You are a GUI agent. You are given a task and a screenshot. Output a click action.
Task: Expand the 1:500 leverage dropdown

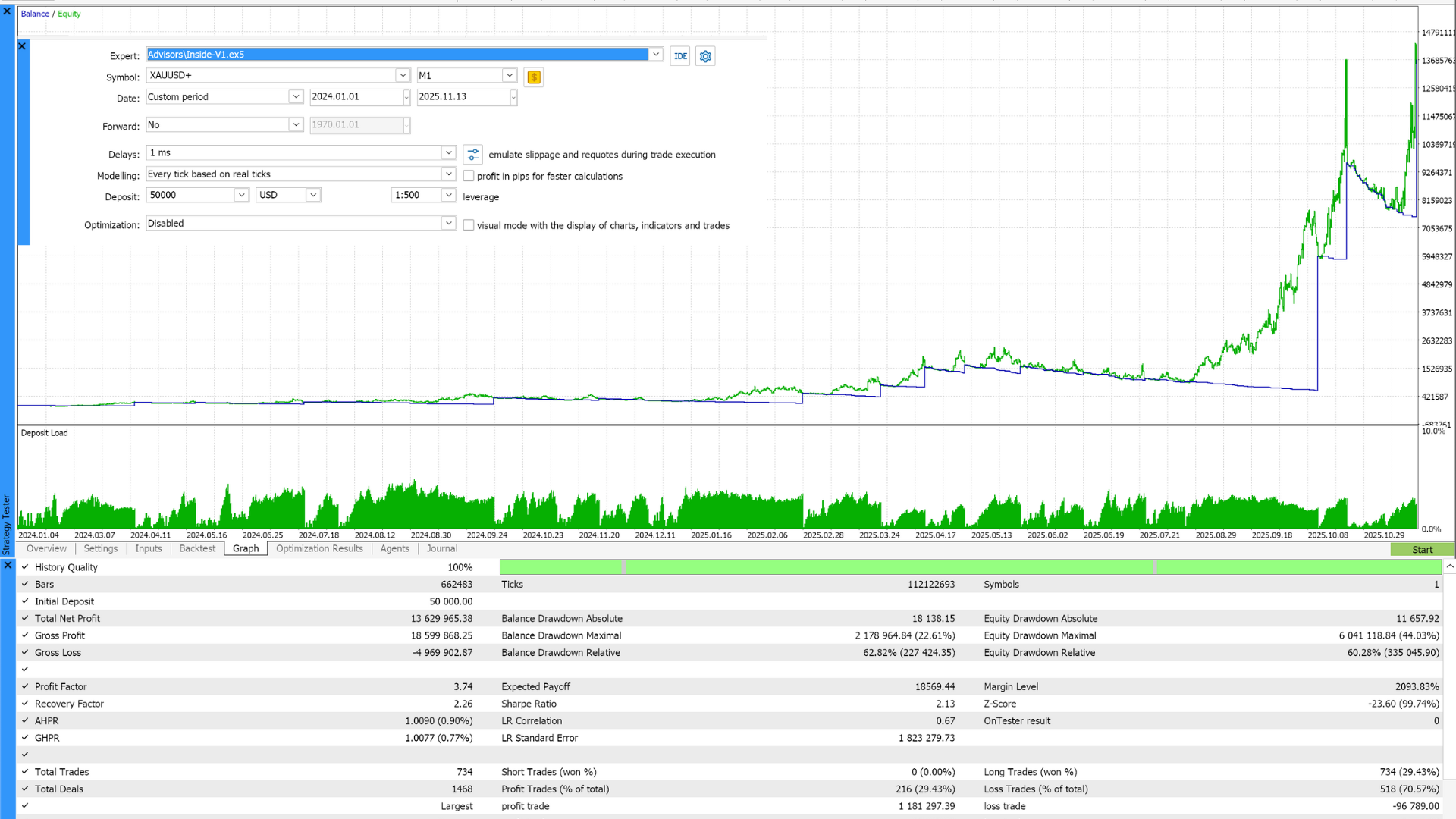[448, 196]
